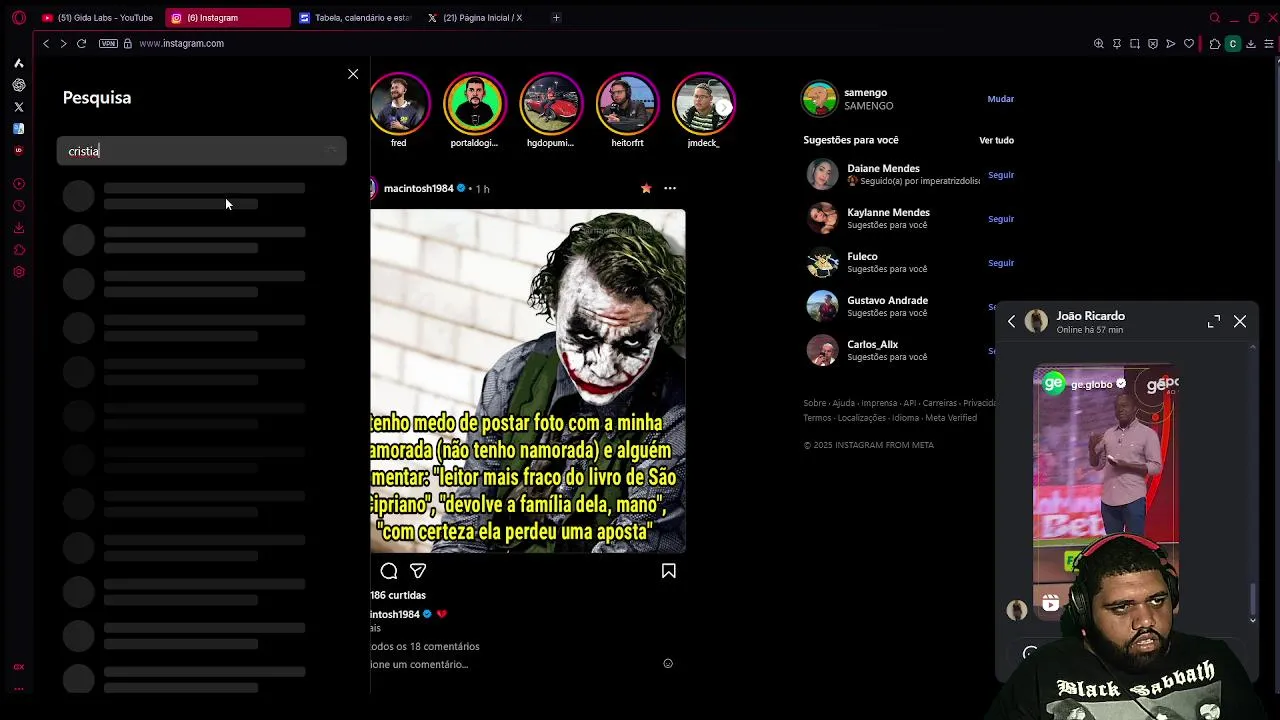Switch to the Tabela, calendário tab
This screenshot has height=720, width=1280.
coord(356,18)
